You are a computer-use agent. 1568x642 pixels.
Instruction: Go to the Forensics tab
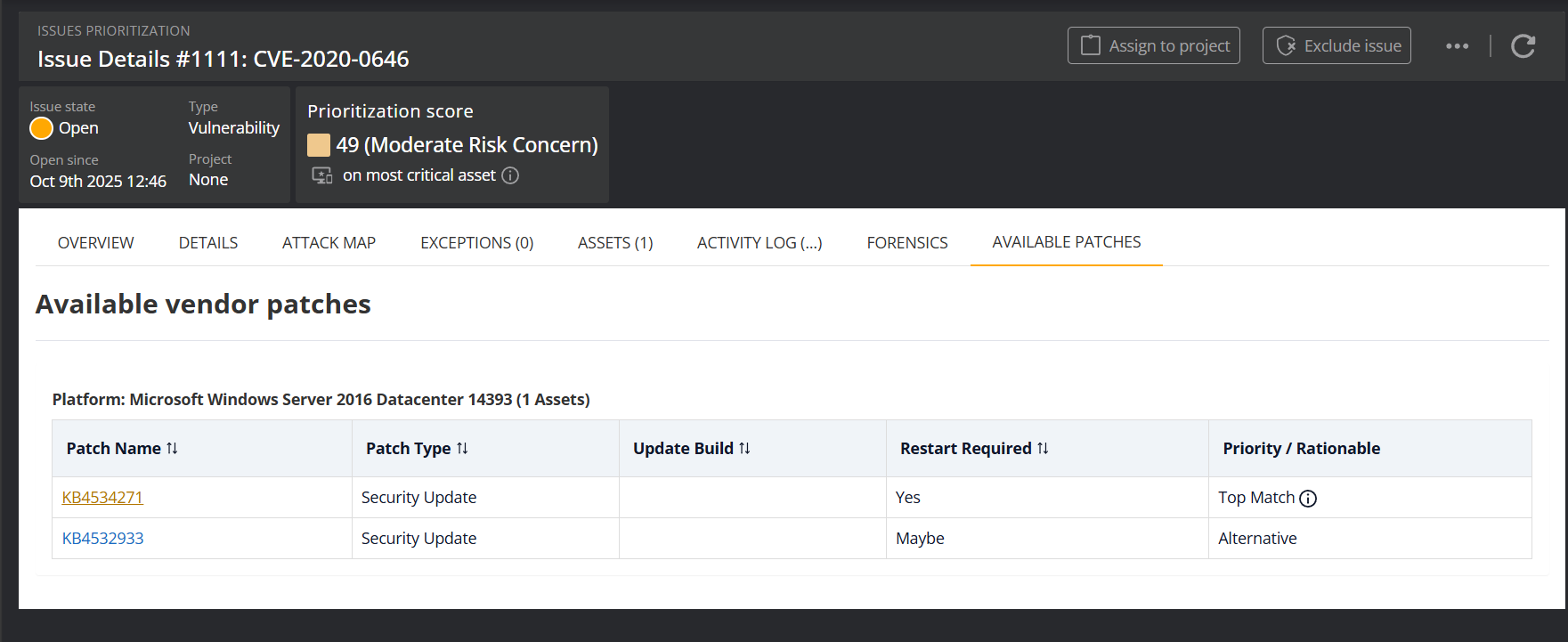pyautogui.click(x=906, y=243)
